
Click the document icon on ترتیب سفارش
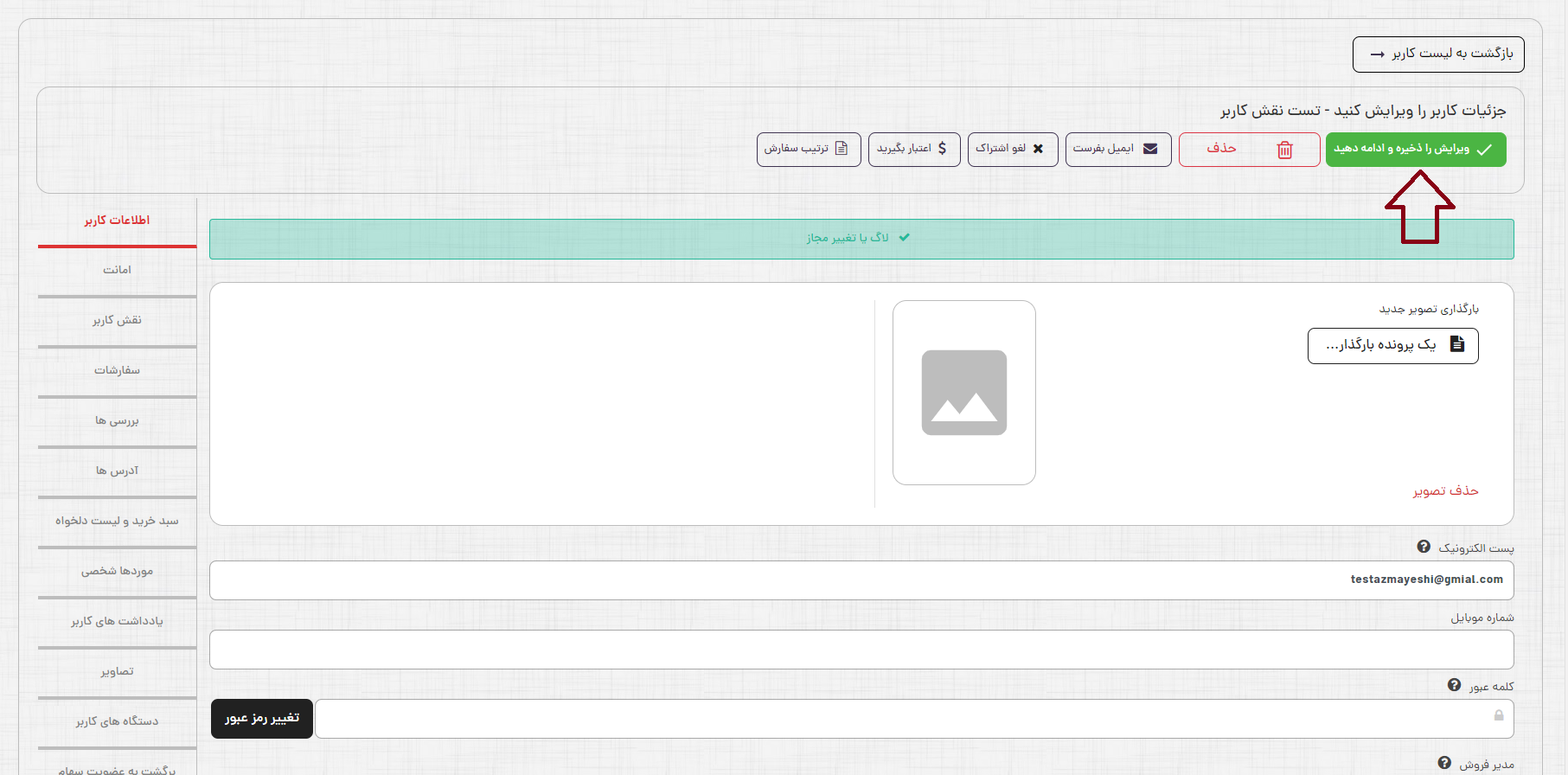point(841,149)
